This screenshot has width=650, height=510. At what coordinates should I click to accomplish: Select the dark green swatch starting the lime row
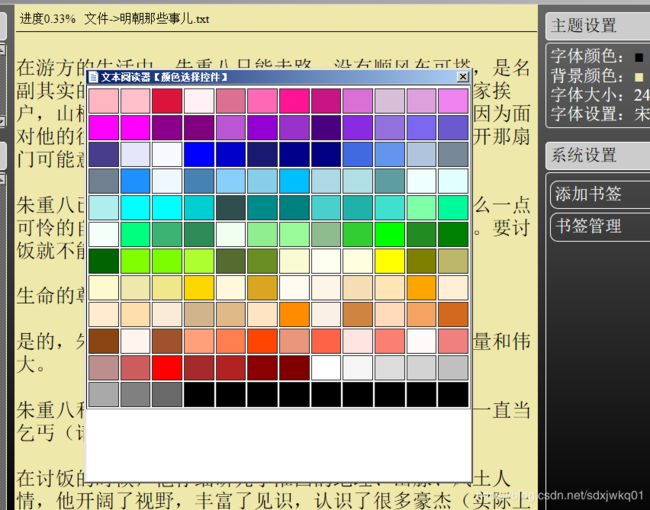pyautogui.click(x=104, y=261)
